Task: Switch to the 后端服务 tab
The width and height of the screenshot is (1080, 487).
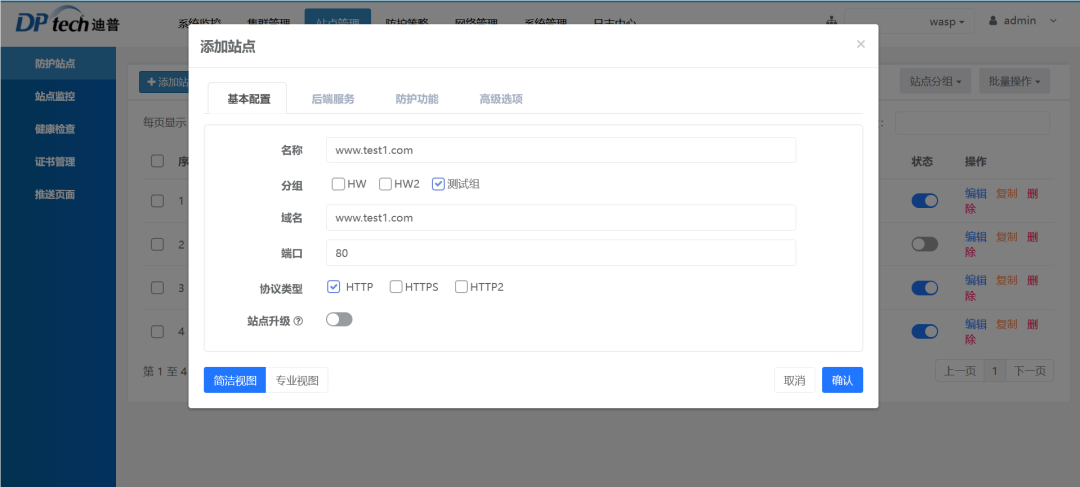Action: click(333, 99)
